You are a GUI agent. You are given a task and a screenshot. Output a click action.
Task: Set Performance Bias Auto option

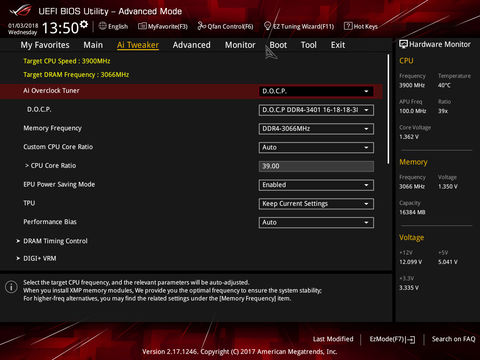click(316, 222)
